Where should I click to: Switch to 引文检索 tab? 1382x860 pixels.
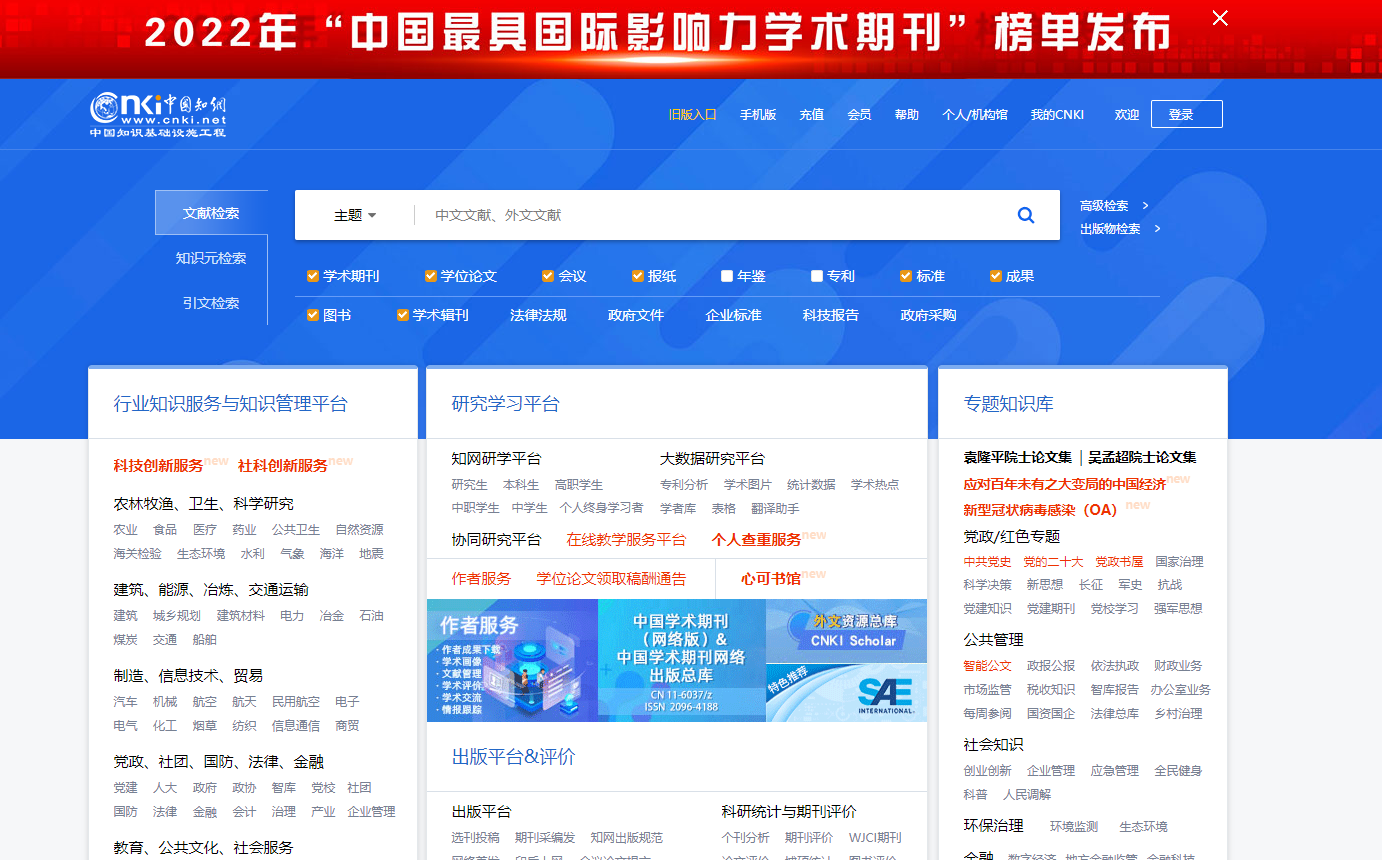point(211,303)
